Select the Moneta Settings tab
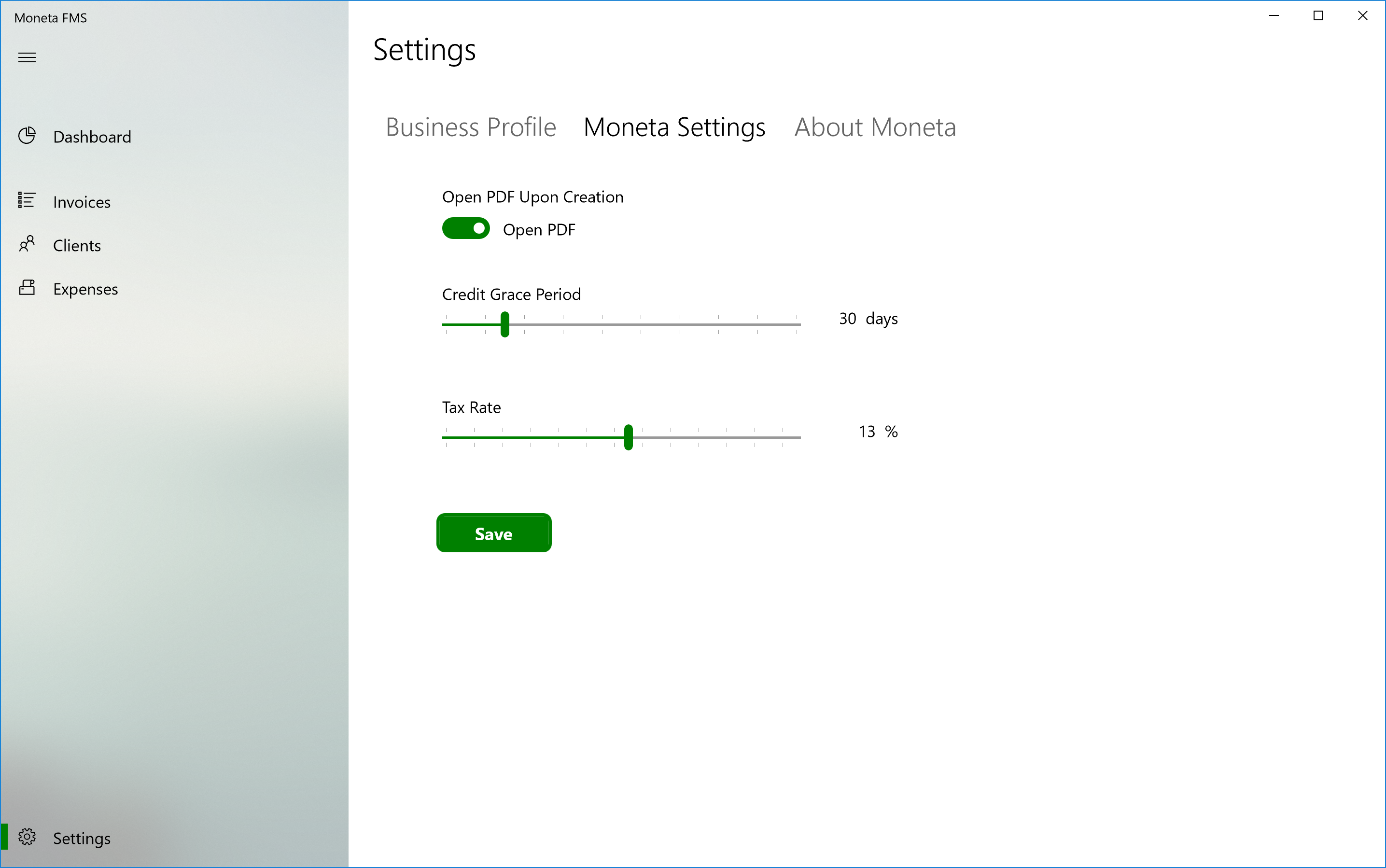 [674, 127]
